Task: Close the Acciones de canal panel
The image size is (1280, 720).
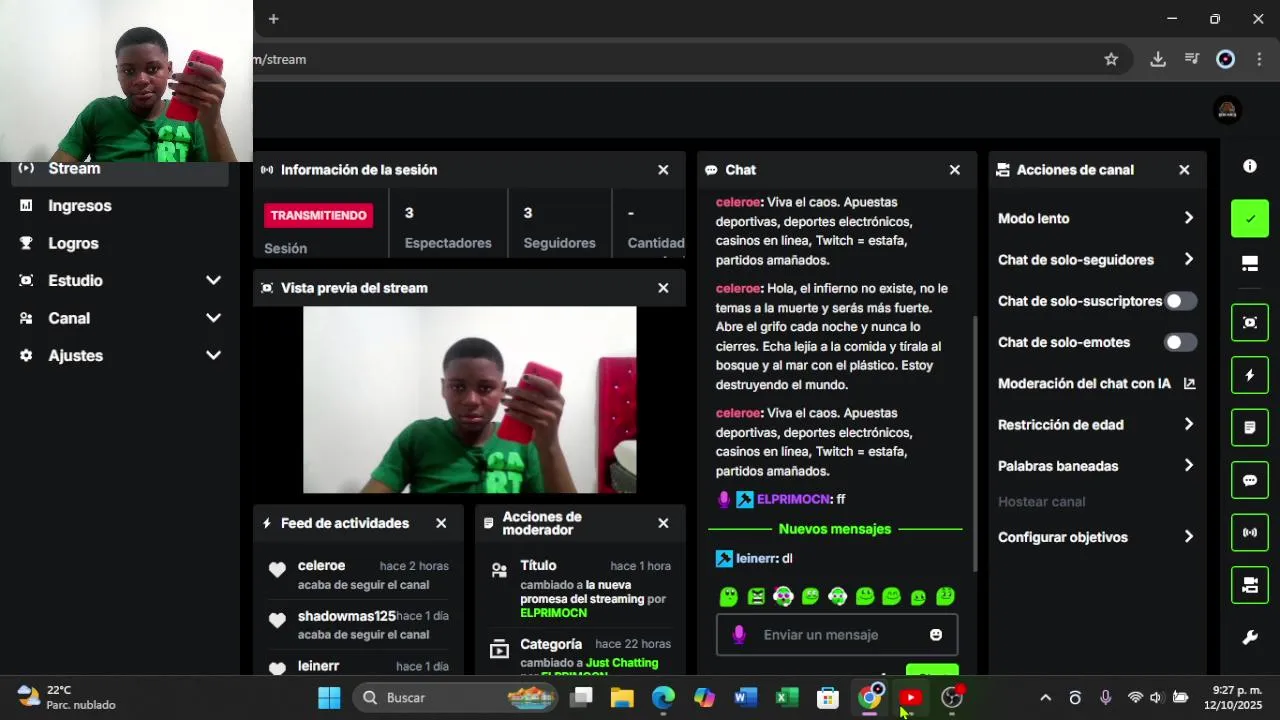Action: [1184, 170]
